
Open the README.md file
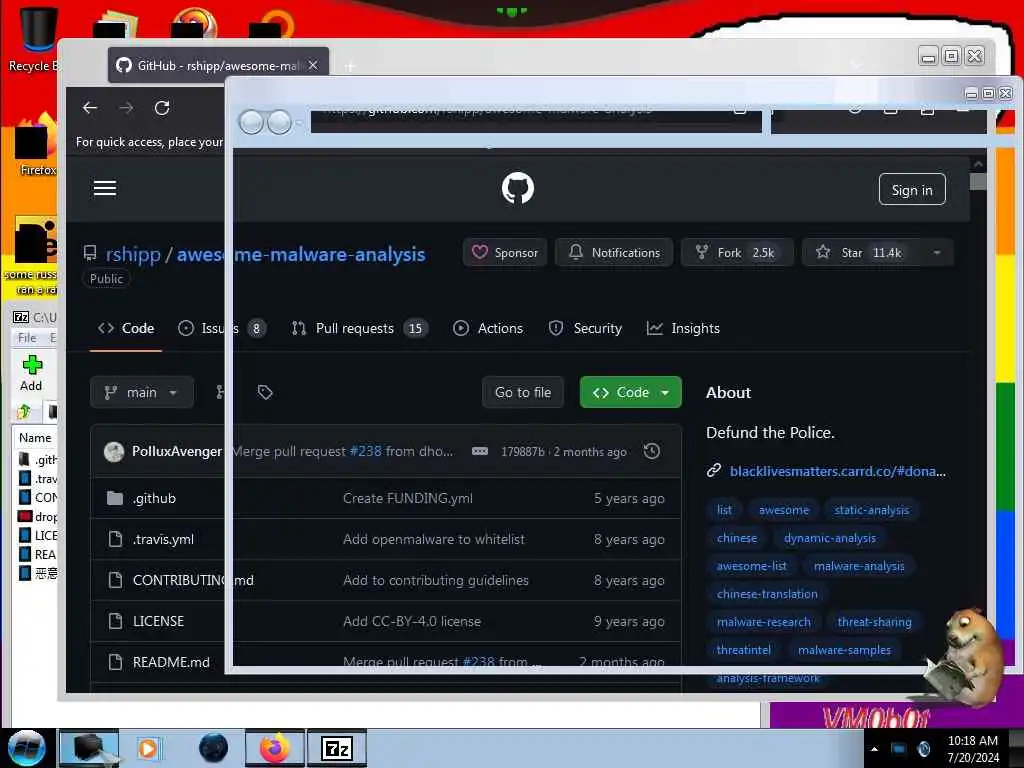[171, 662]
